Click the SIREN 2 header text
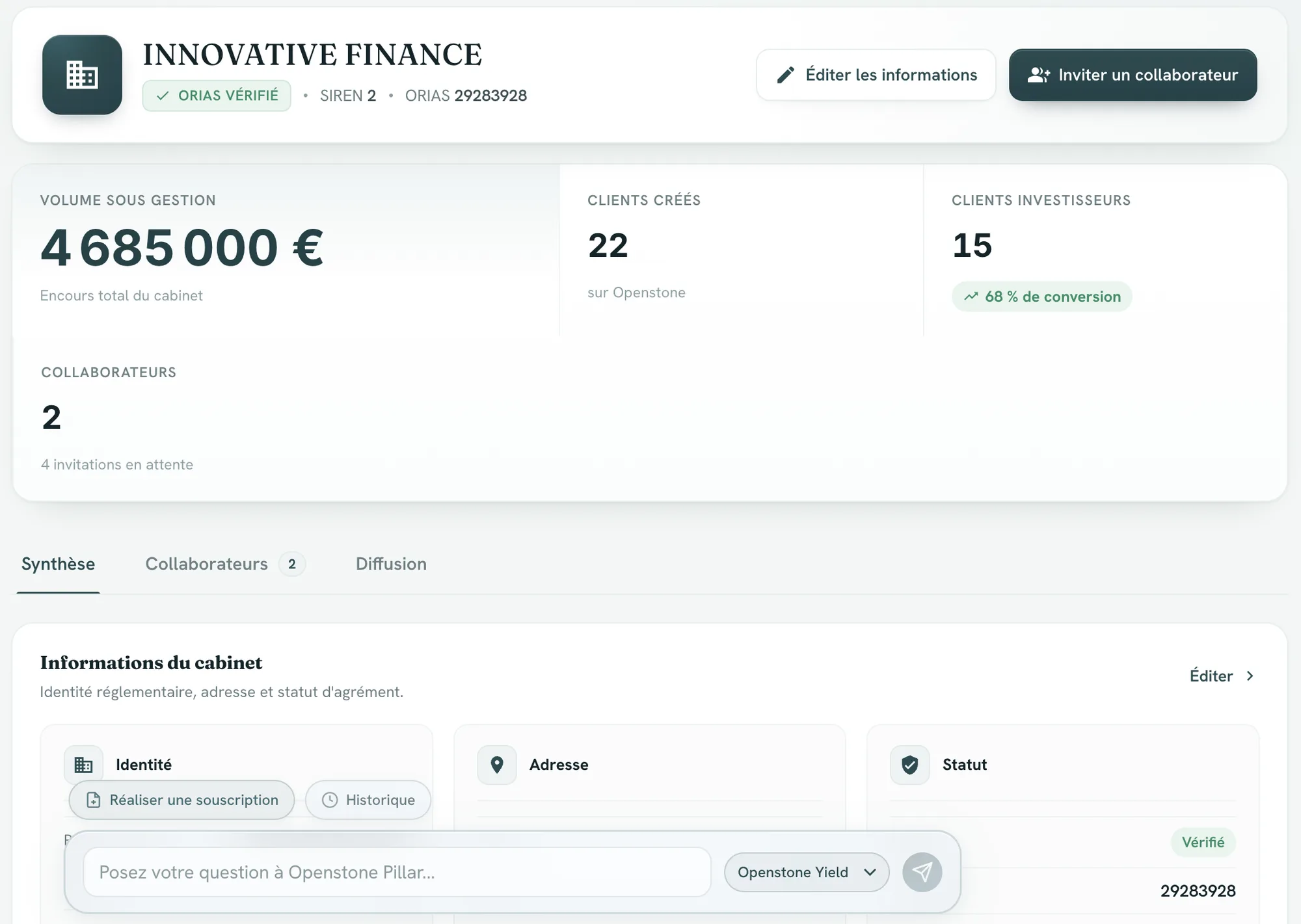The height and width of the screenshot is (924, 1301). click(348, 96)
